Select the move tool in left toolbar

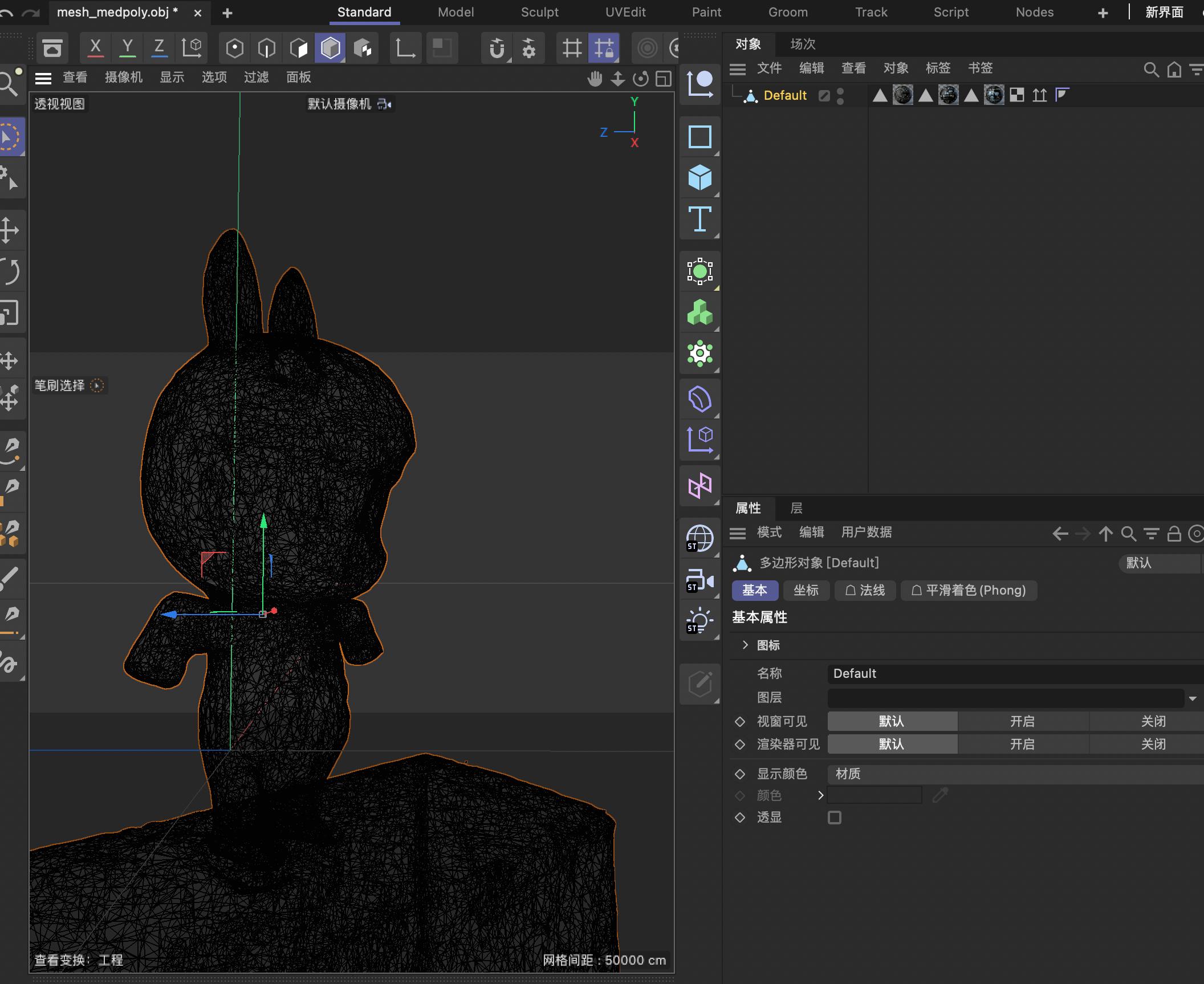(9, 230)
